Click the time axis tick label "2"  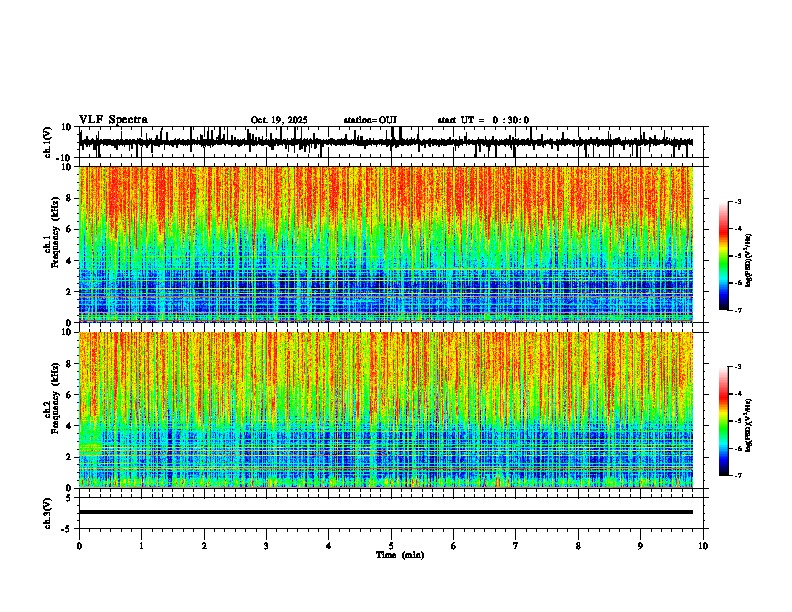(x=204, y=546)
